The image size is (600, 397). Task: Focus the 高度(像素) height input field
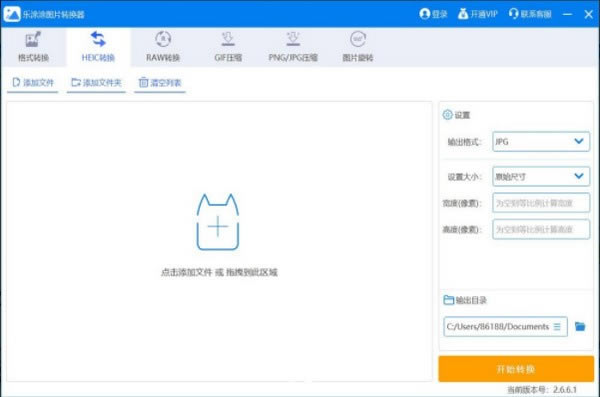pos(541,229)
